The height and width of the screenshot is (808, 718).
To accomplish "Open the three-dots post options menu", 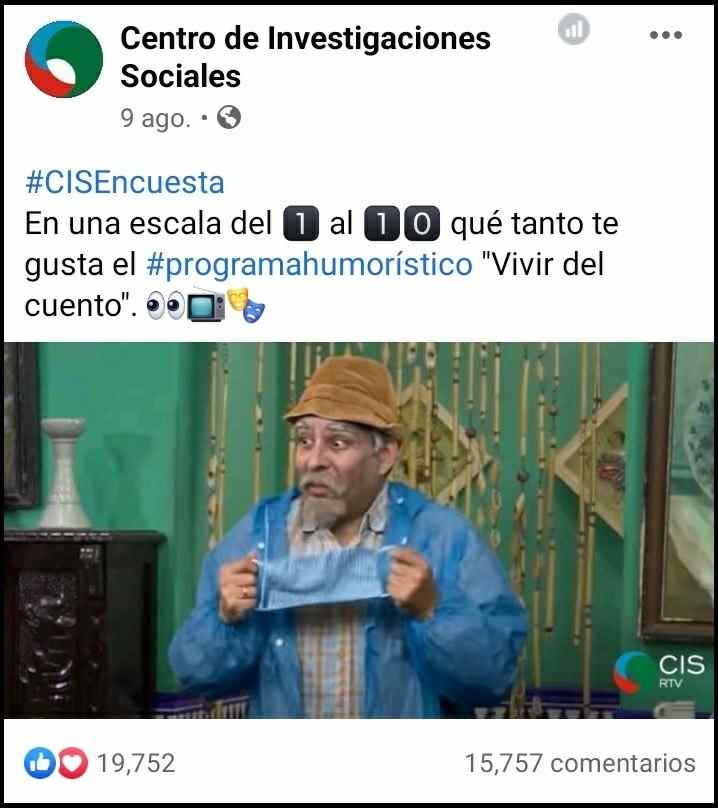I will pyautogui.click(x=665, y=35).
